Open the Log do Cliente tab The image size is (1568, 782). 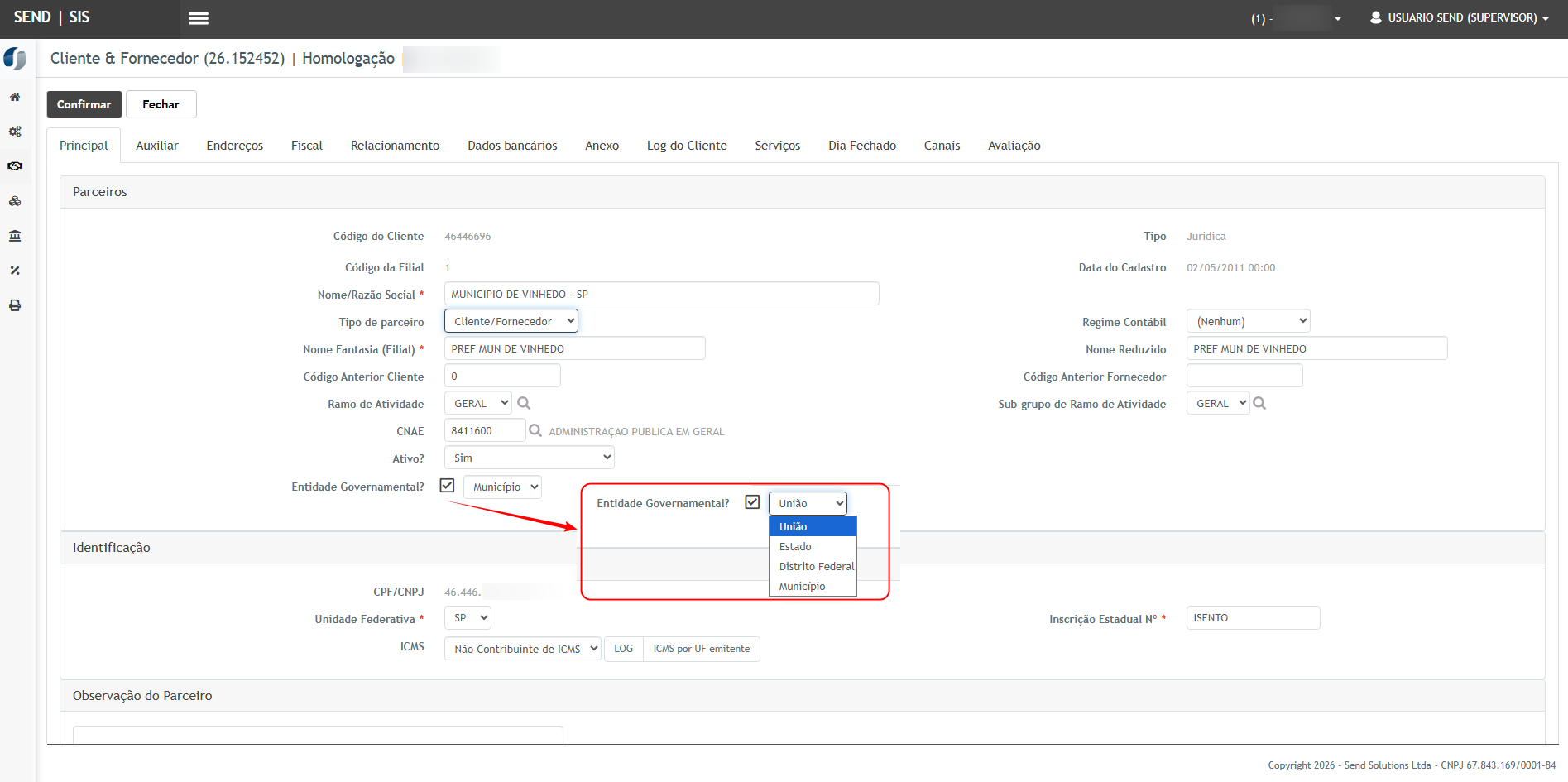coord(687,146)
